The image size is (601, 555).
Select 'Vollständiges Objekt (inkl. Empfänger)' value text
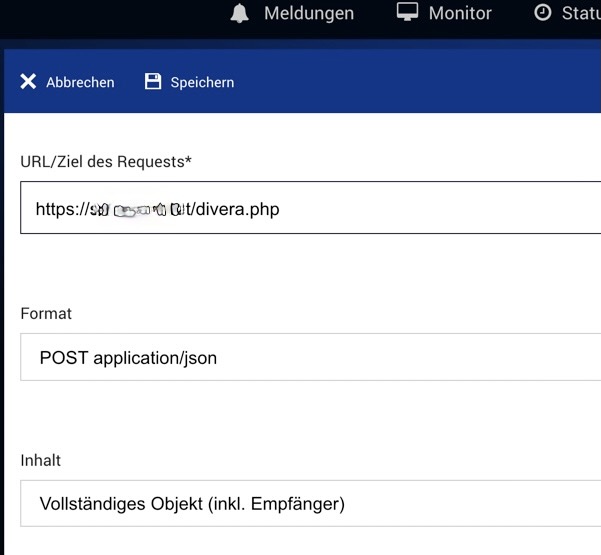(x=192, y=504)
